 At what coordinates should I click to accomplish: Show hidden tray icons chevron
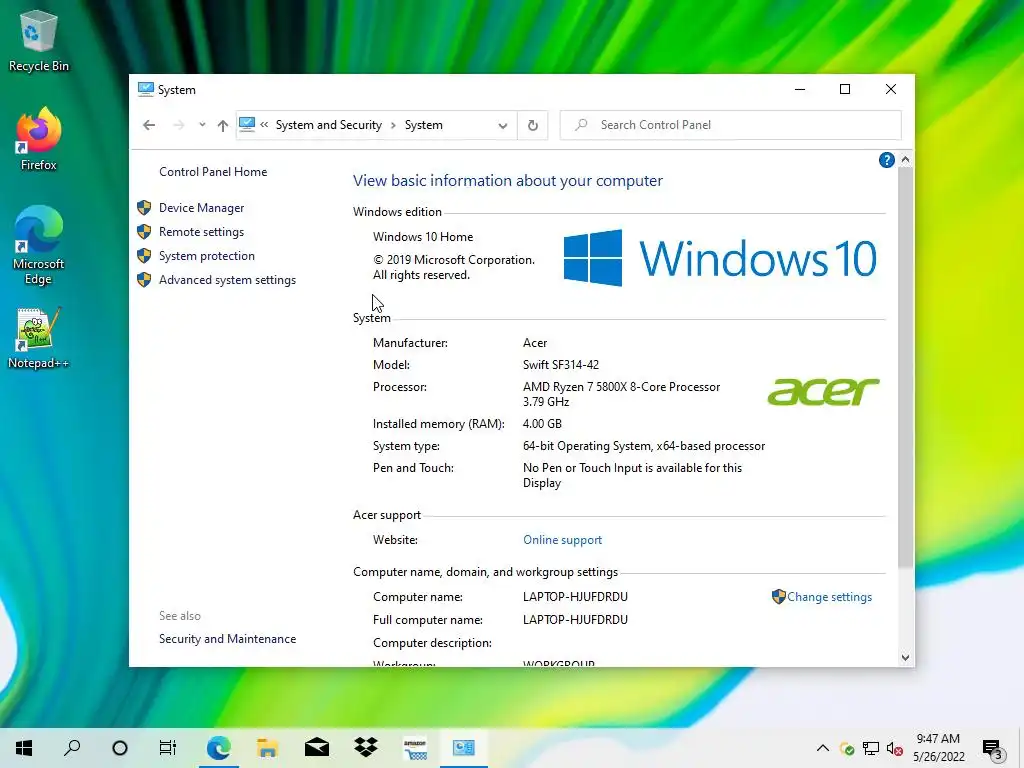coord(823,748)
